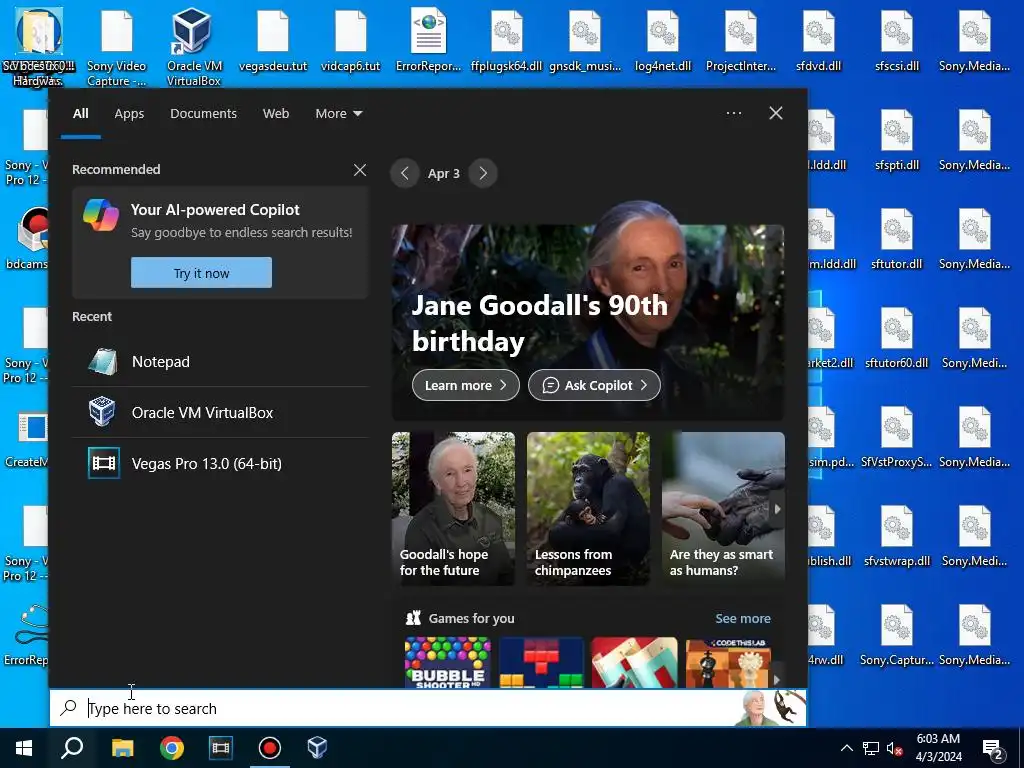Image resolution: width=1024 pixels, height=768 pixels.
Task: Dismiss the Recommended section
Action: pos(360,170)
